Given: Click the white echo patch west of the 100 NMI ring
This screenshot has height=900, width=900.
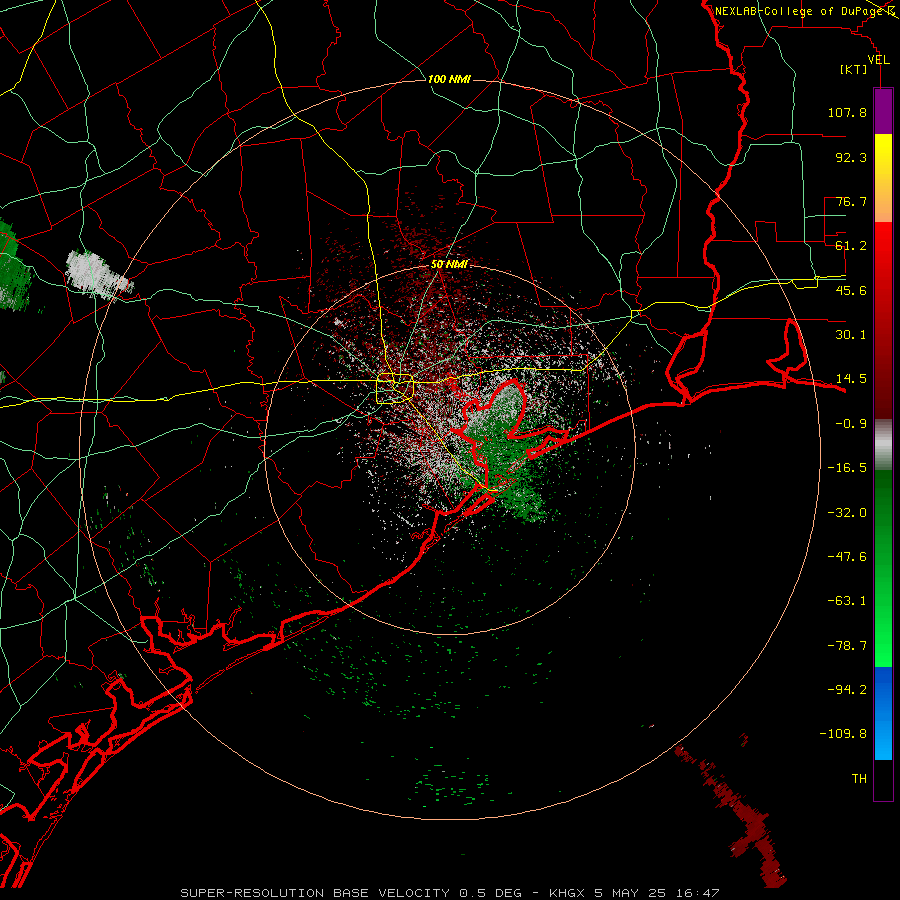Looking at the screenshot, I should 98,274.
